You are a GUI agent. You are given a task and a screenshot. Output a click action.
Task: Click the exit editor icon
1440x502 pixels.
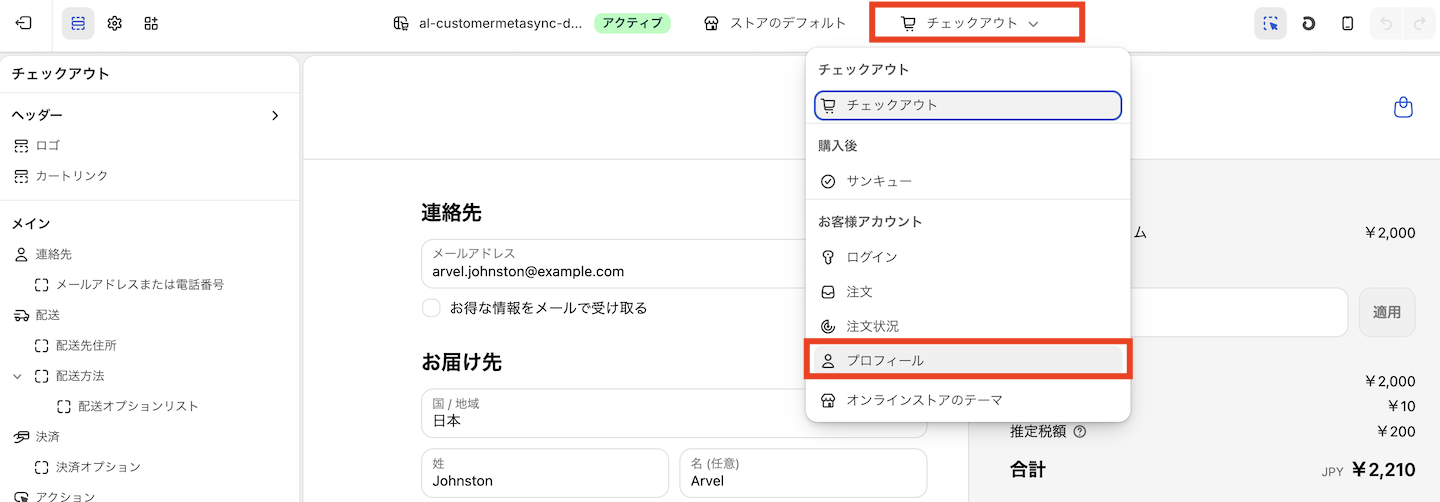click(24, 23)
